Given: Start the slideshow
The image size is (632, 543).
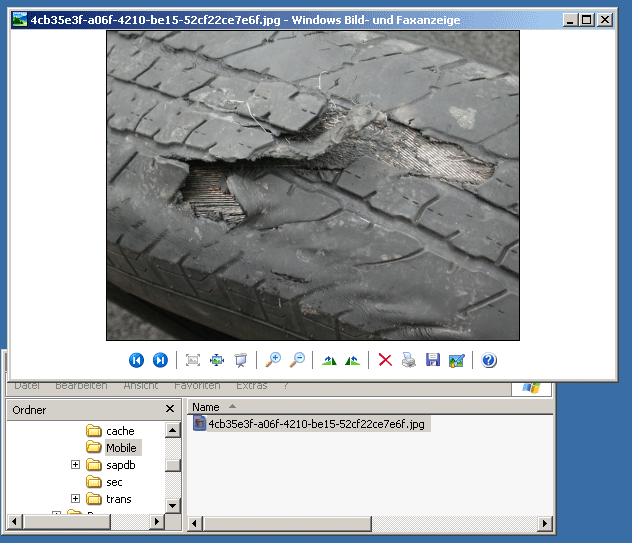Looking at the screenshot, I should [241, 360].
